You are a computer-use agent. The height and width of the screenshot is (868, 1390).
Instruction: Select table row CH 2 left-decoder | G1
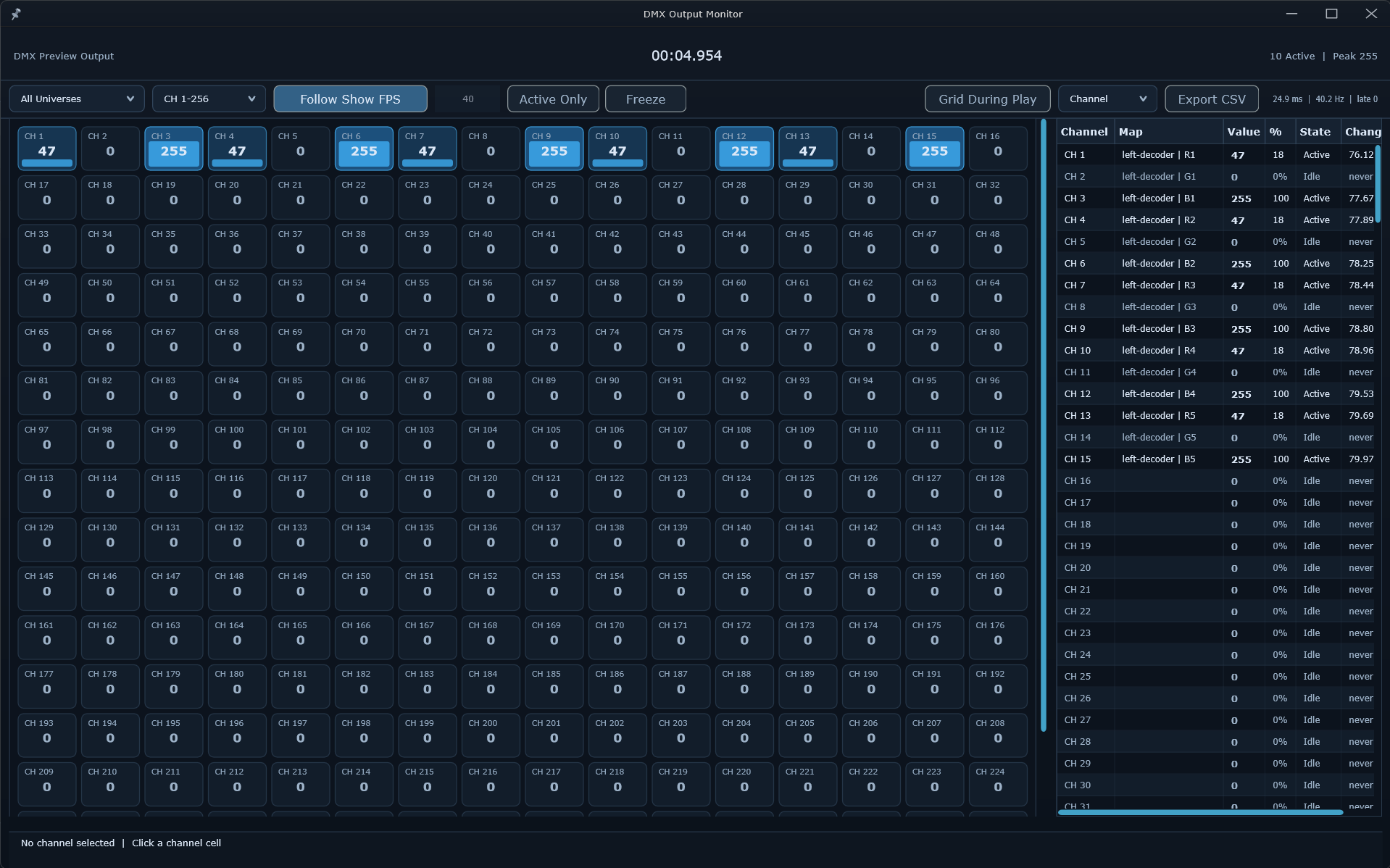(x=1216, y=177)
